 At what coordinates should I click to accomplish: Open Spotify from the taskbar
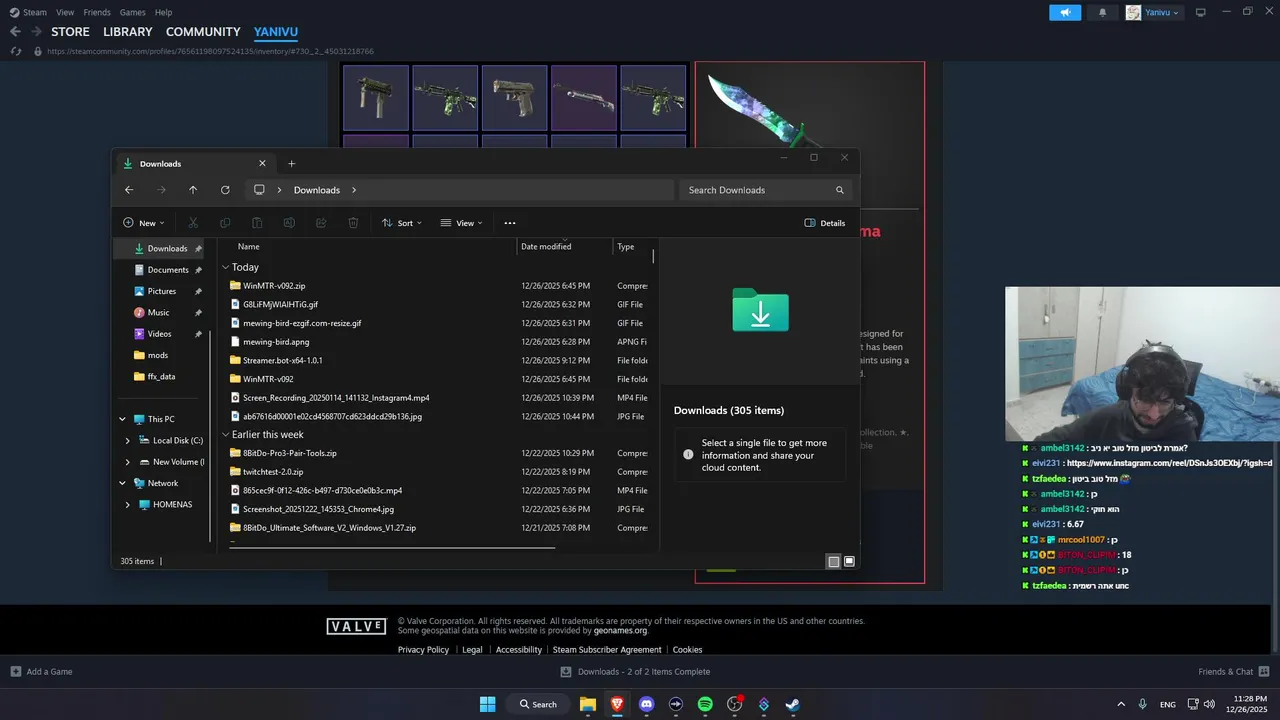705,704
